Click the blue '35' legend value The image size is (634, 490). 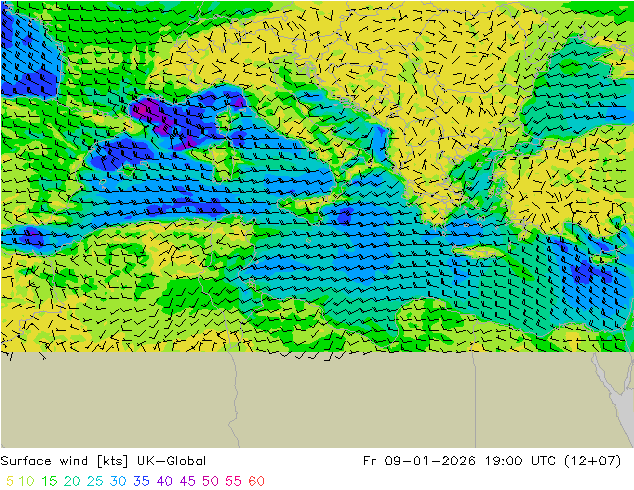(x=141, y=481)
